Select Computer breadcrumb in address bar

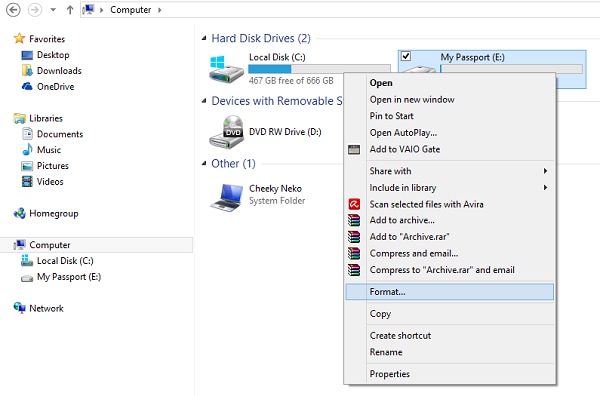130,10
